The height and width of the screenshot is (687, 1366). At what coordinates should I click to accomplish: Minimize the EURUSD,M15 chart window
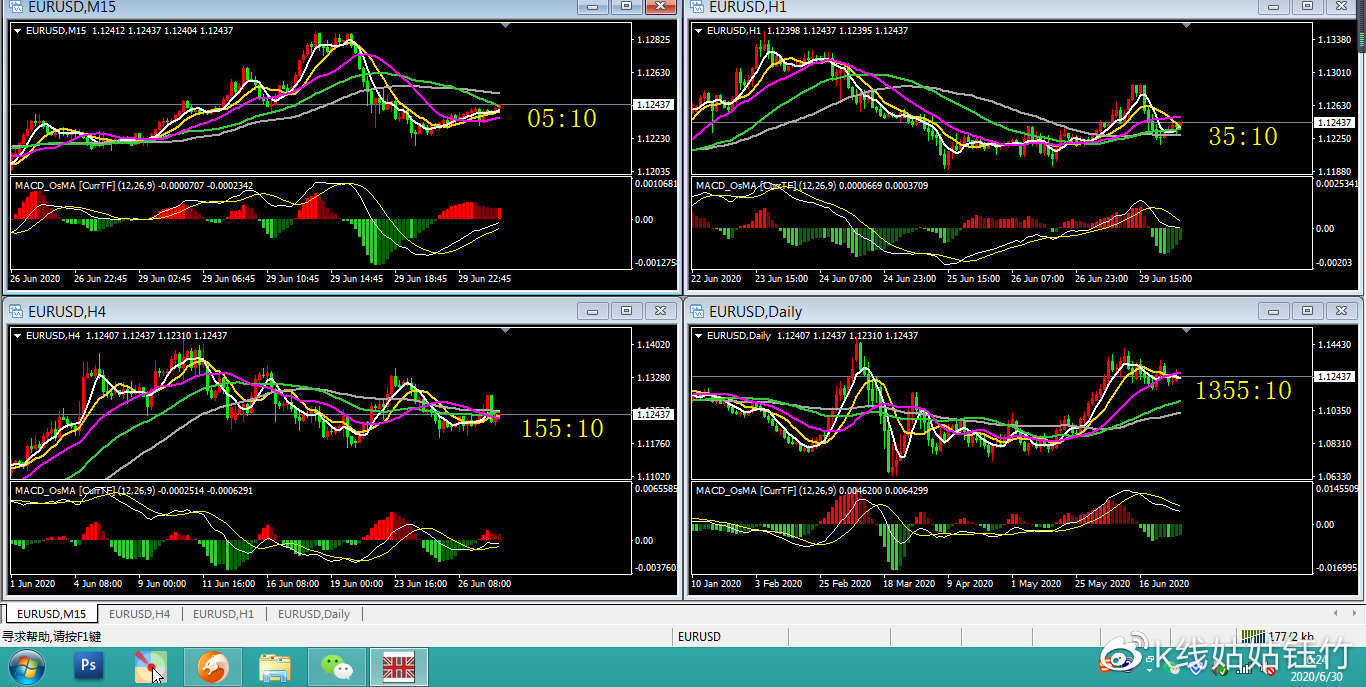tap(594, 6)
